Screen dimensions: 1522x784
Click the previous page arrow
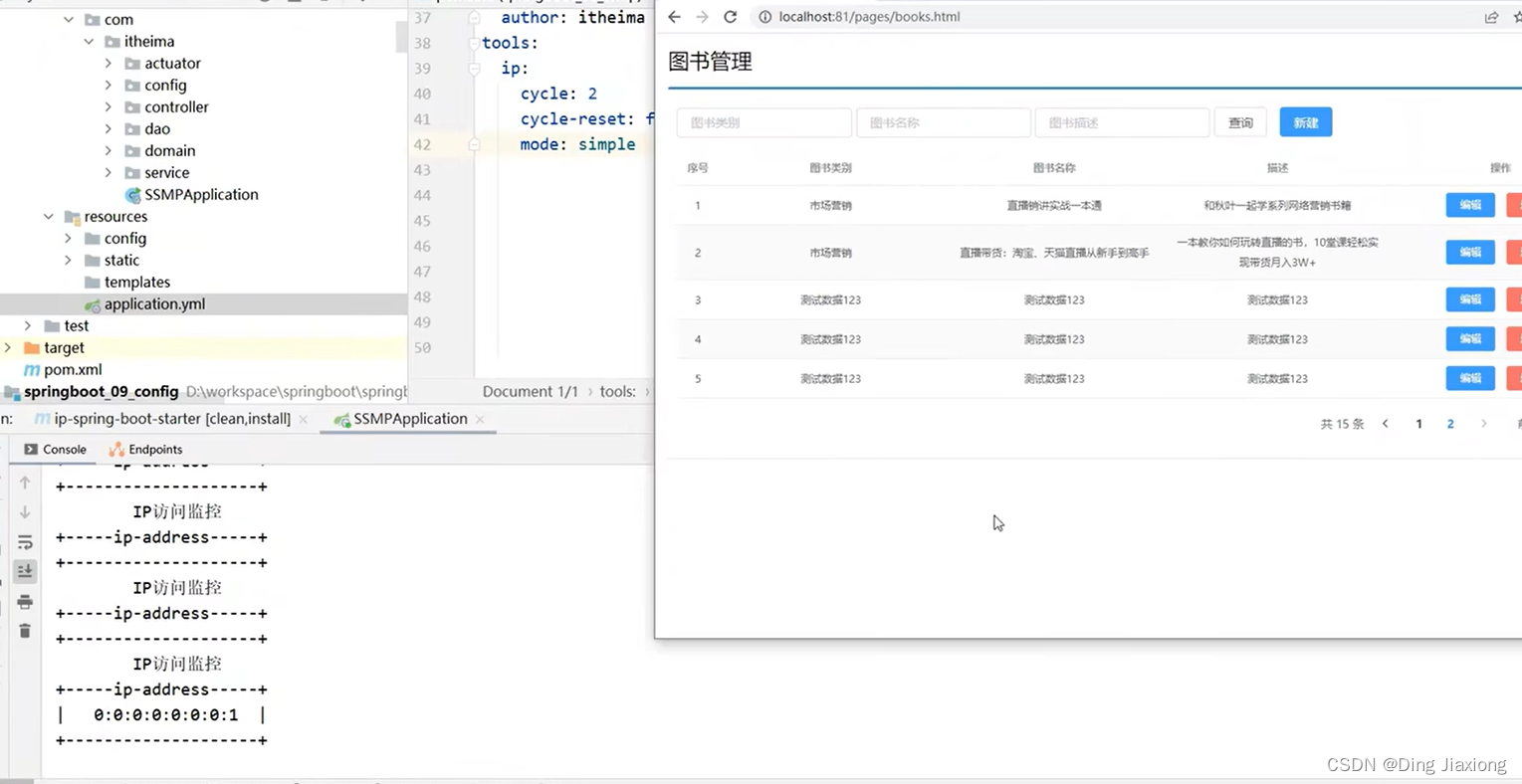pyautogui.click(x=1385, y=424)
